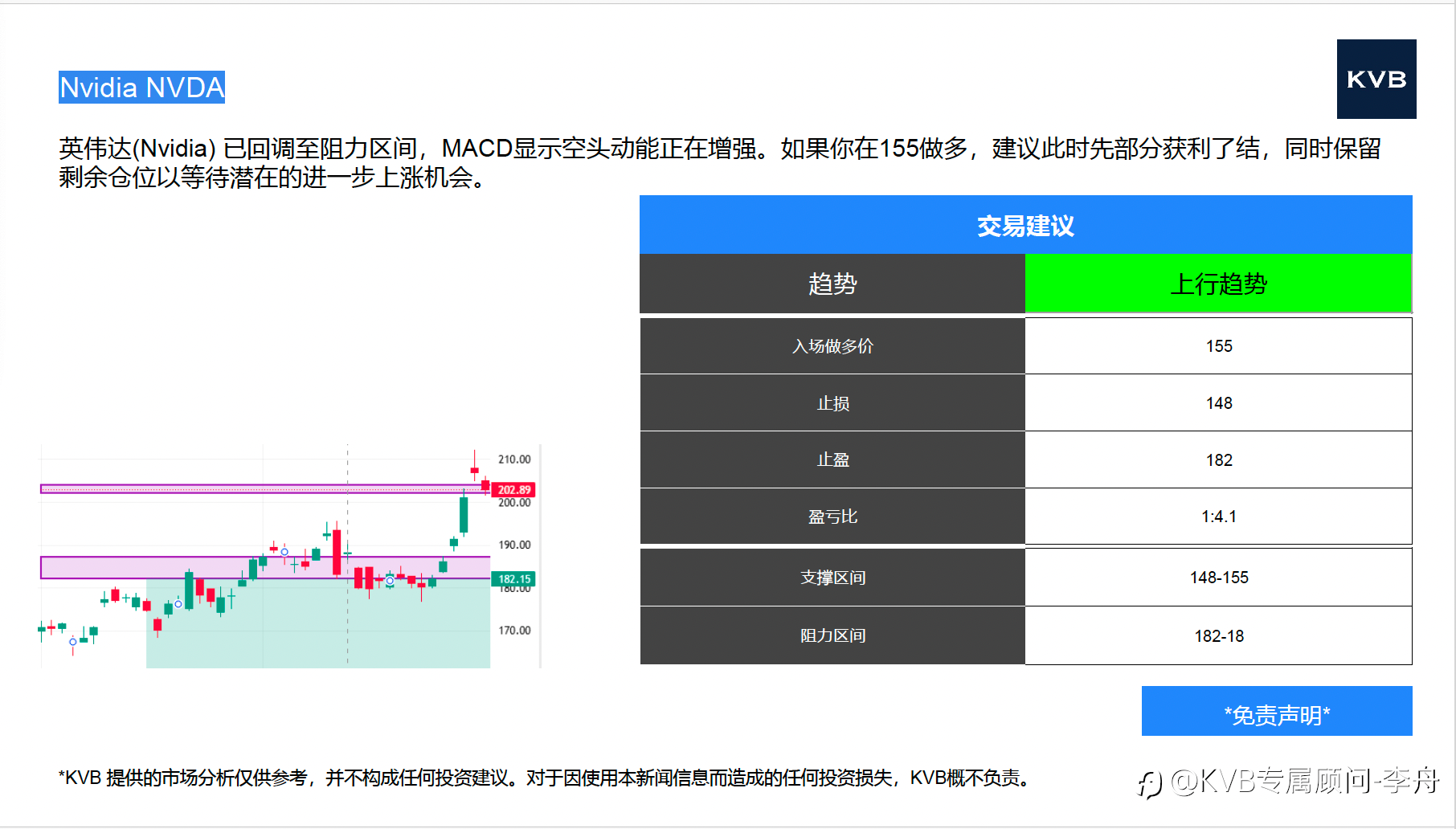The width and height of the screenshot is (1456, 829).
Task: Click the green 182.15 price tag
Action: pos(513,579)
